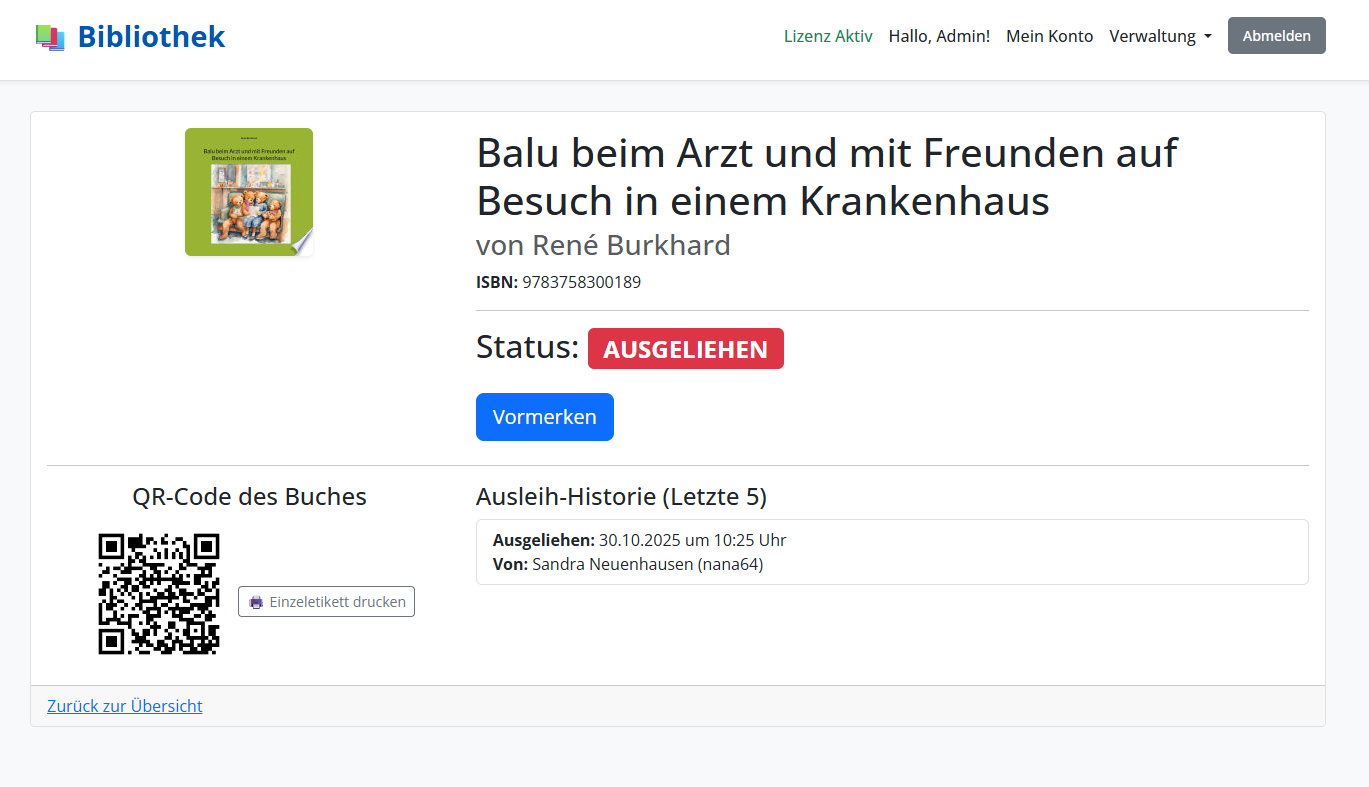The image size is (1369, 787).
Task: Select the green Lizenz Aktiv status indicator
Action: click(828, 36)
